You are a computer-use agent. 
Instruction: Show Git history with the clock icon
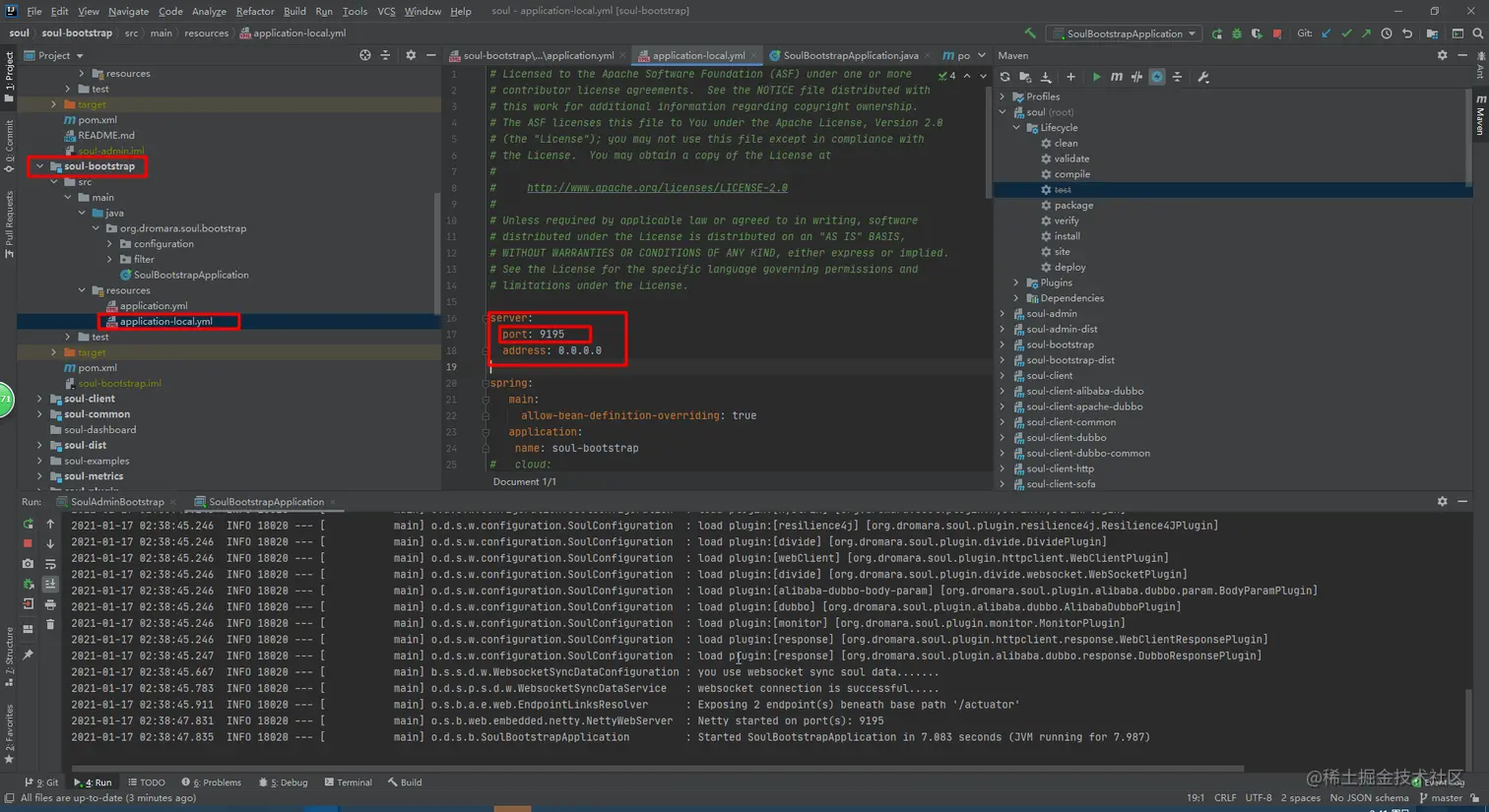[x=1387, y=33]
